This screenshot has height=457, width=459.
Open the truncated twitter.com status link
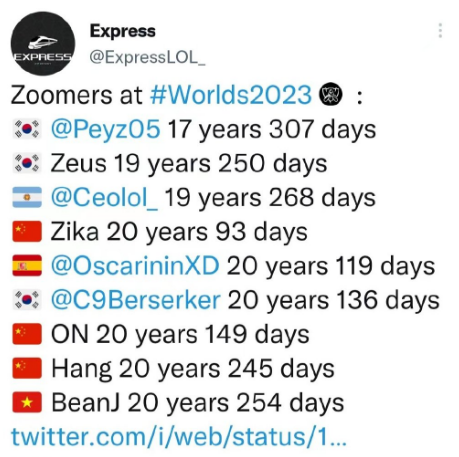179,437
